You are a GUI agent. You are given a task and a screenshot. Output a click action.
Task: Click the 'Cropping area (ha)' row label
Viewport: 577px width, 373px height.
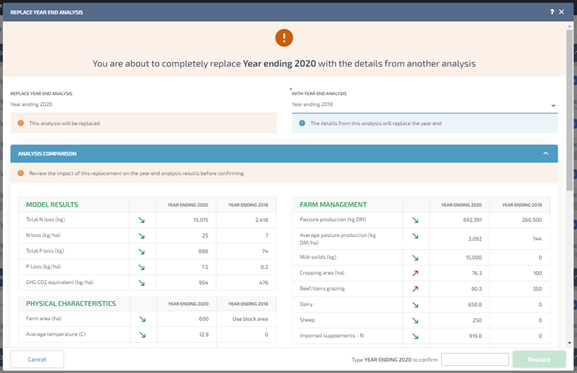point(322,273)
